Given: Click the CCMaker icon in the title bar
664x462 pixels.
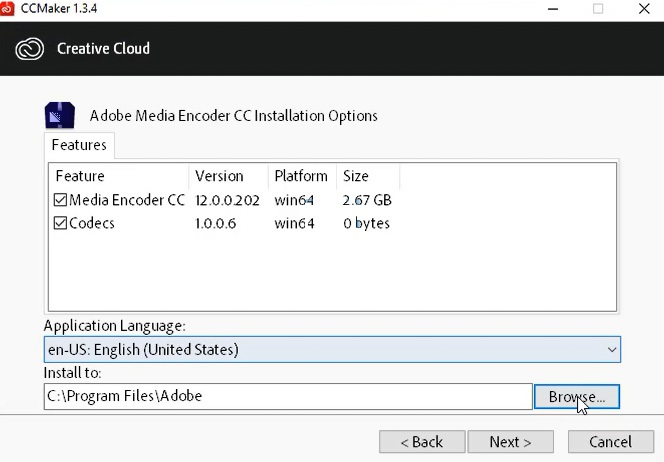Looking at the screenshot, I should coord(9,9).
